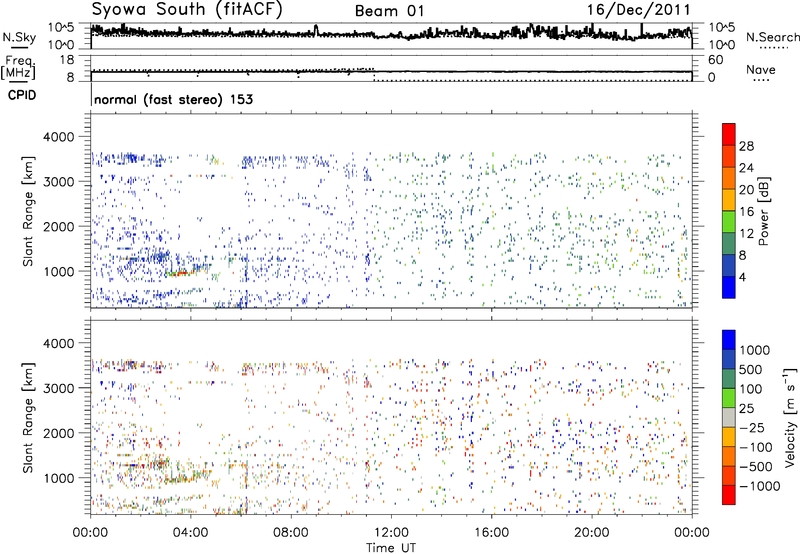Click the '28' power colorbar label
The image size is (800, 554).
tap(746, 146)
